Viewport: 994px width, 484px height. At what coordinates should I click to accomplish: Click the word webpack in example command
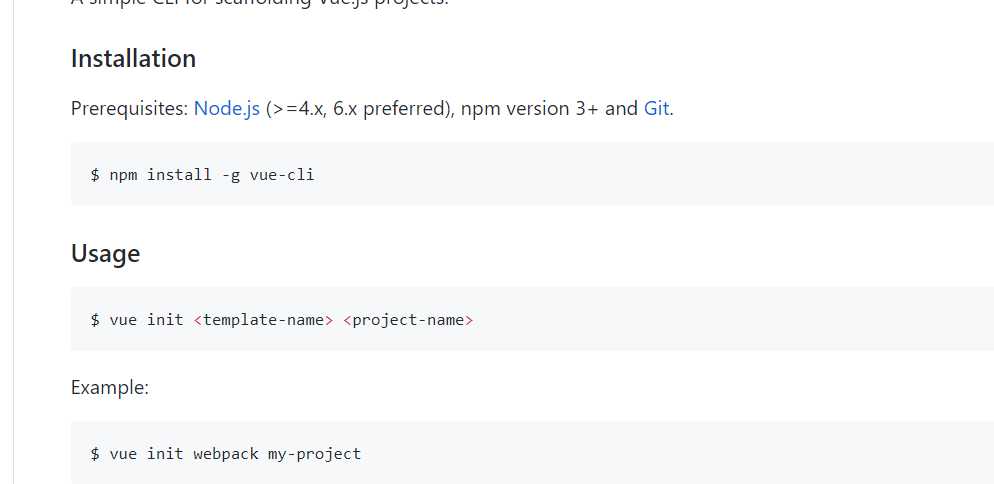[226, 454]
